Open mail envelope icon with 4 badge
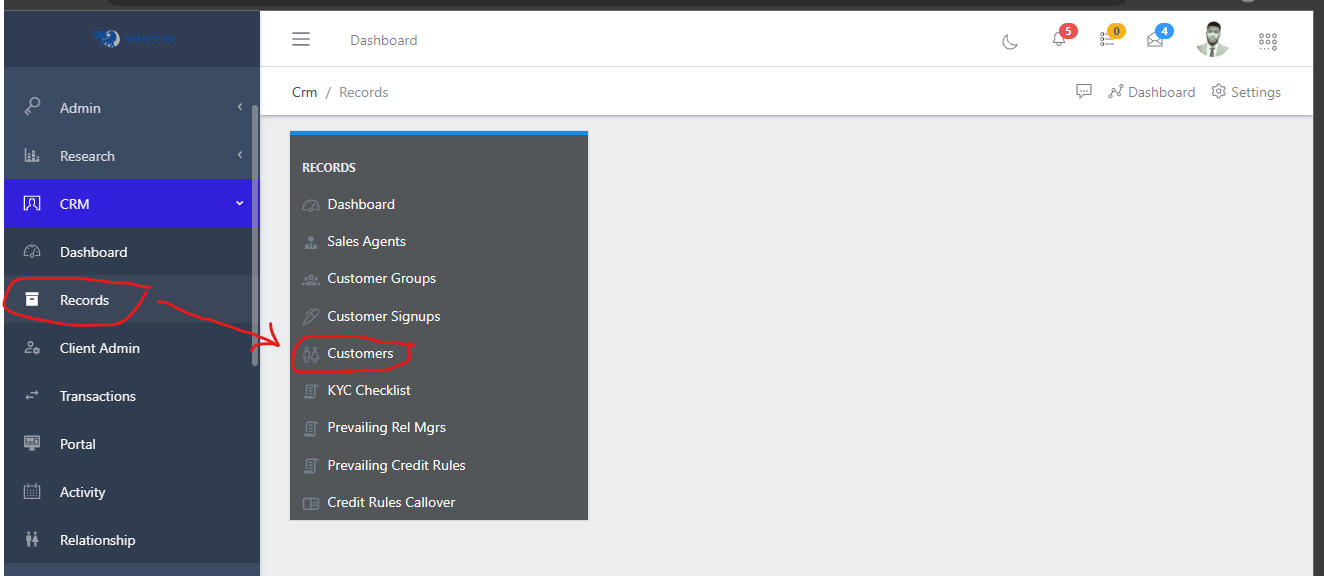Viewport: 1324px width, 576px height. [x=1155, y=40]
